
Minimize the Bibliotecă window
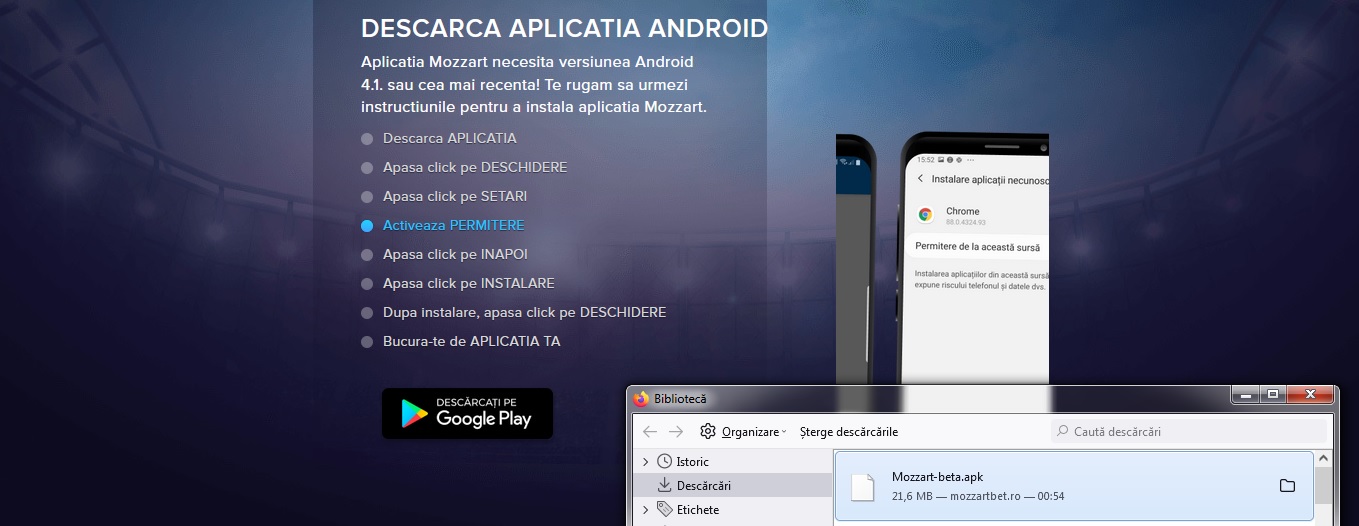coord(1246,395)
